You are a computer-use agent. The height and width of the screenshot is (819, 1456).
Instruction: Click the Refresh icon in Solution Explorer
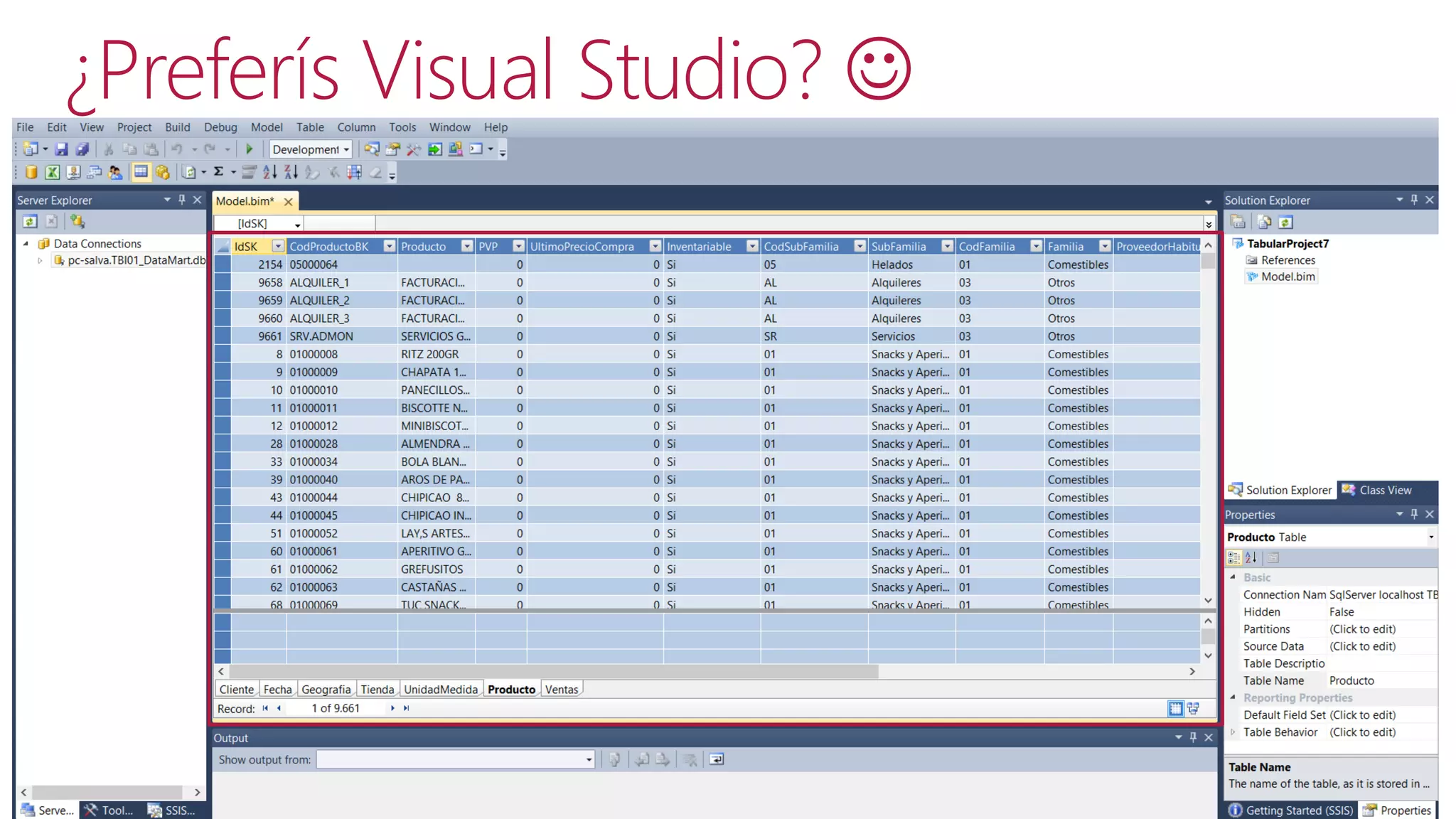pos(1285,223)
